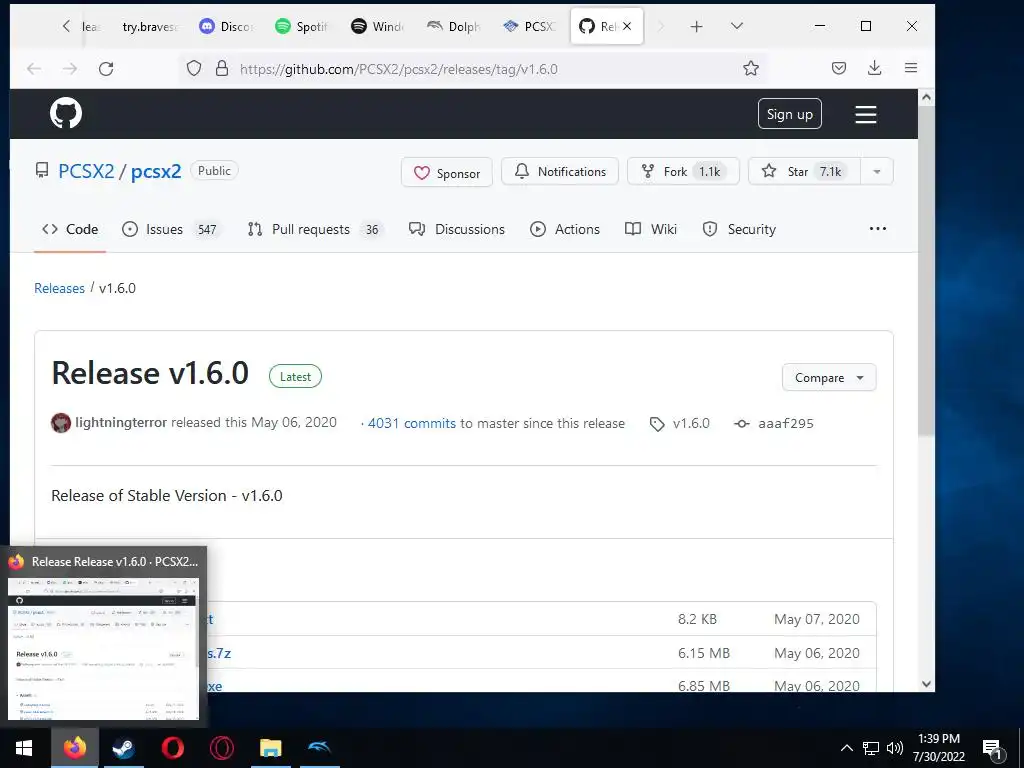Switch to the PCSX2 tab
The image size is (1024, 768).
[530, 26]
